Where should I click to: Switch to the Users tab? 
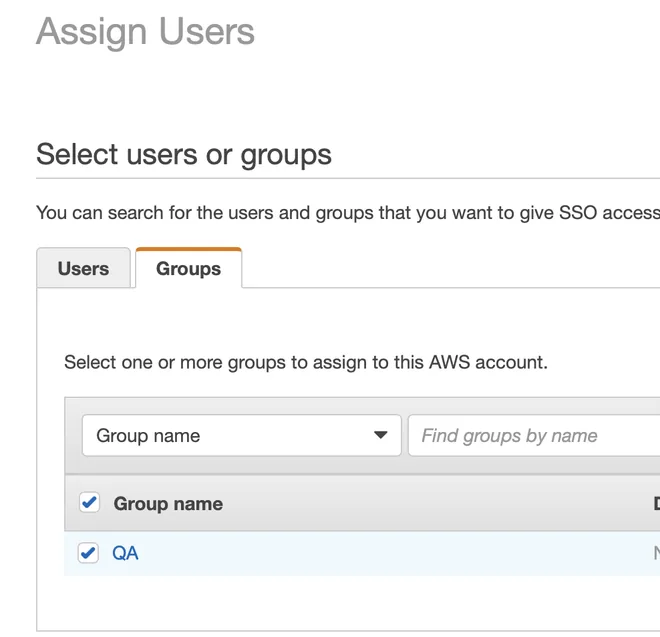(83, 268)
